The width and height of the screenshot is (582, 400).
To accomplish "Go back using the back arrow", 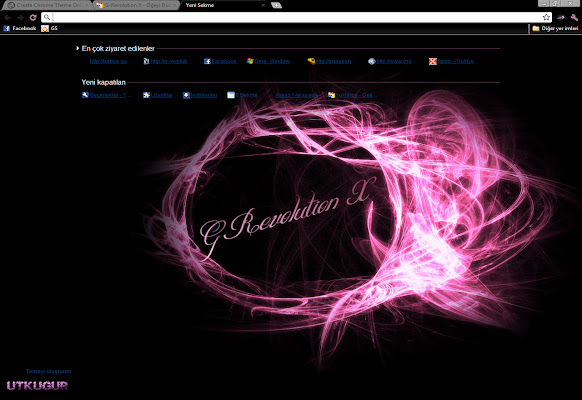I will [x=7, y=17].
